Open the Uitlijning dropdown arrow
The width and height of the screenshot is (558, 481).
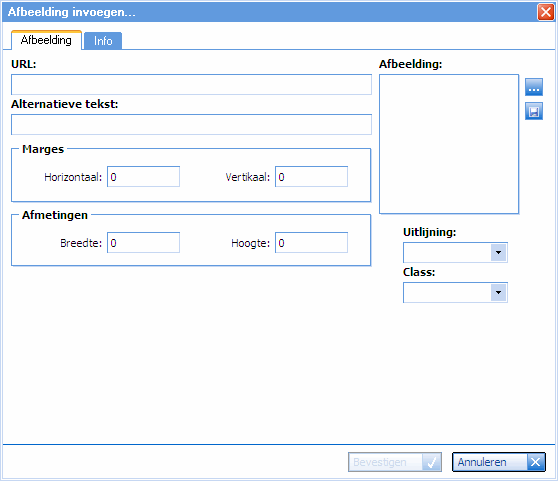pyautogui.click(x=498, y=253)
